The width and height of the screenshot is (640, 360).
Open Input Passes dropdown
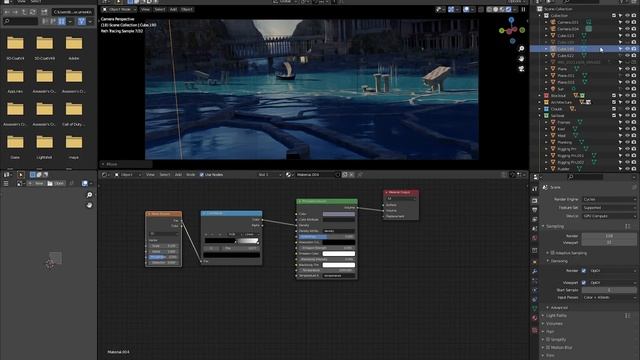(x=609, y=298)
